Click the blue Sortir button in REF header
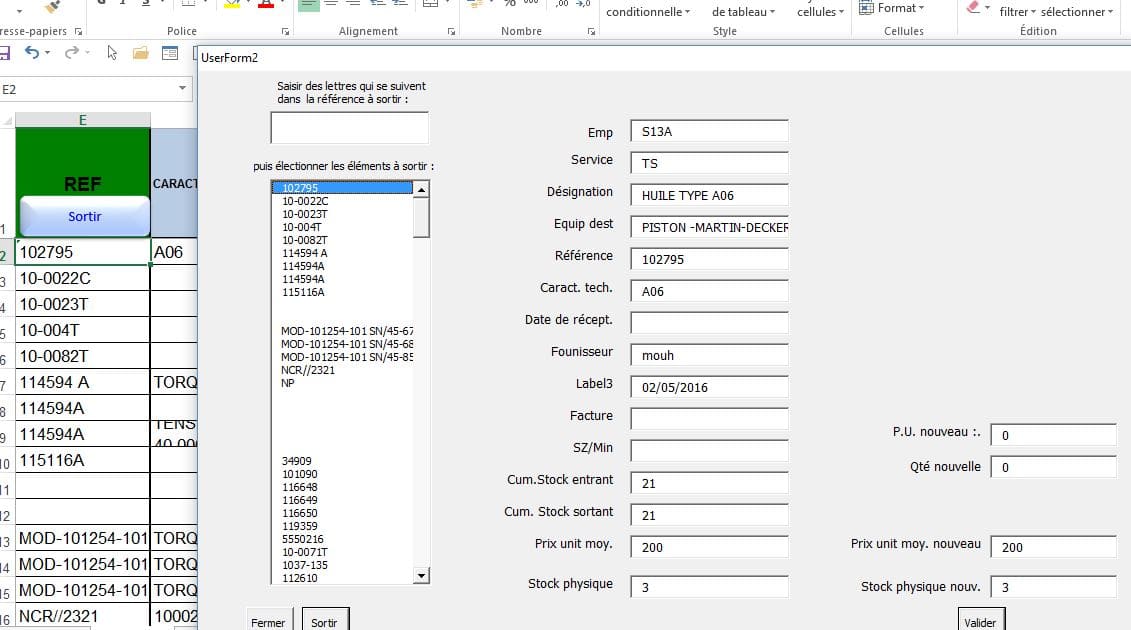The image size is (1131, 630). click(85, 216)
